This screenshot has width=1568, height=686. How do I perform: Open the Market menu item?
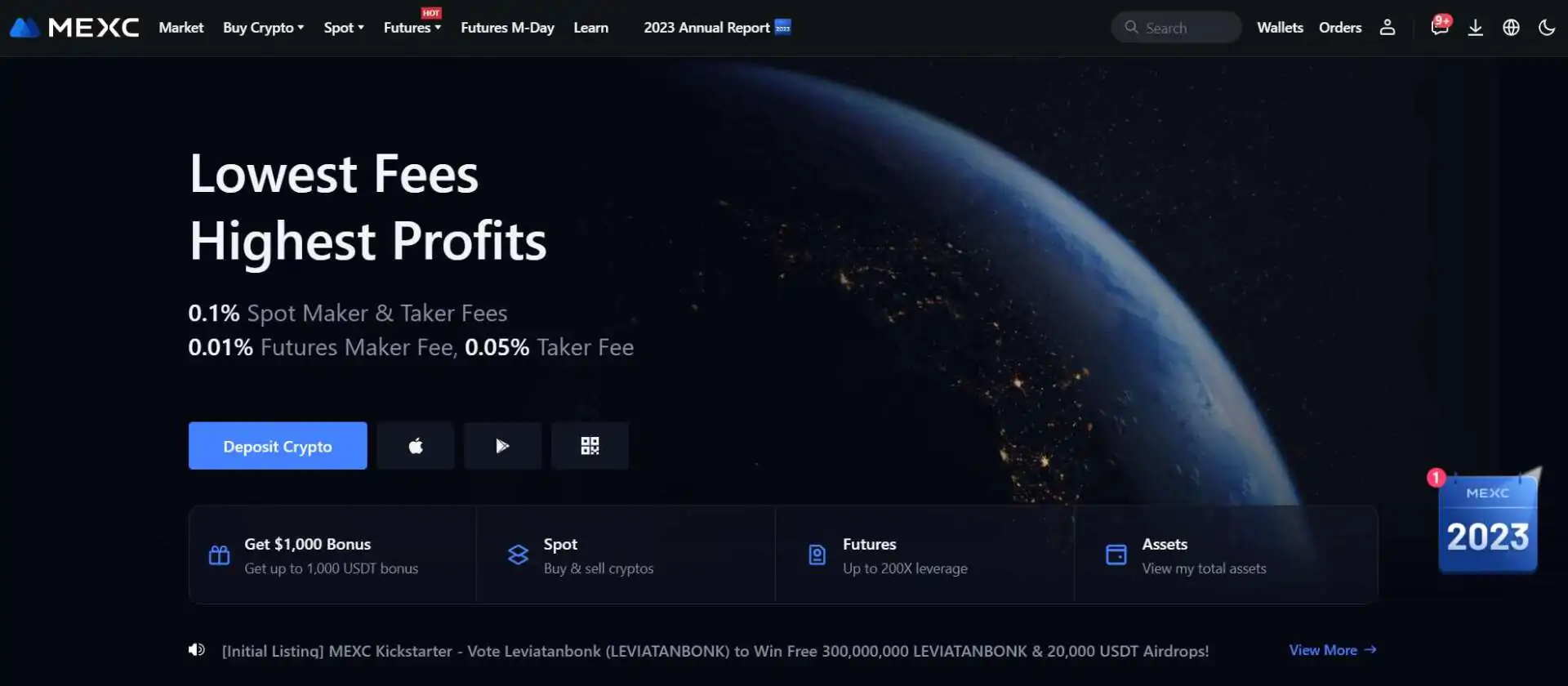point(181,28)
